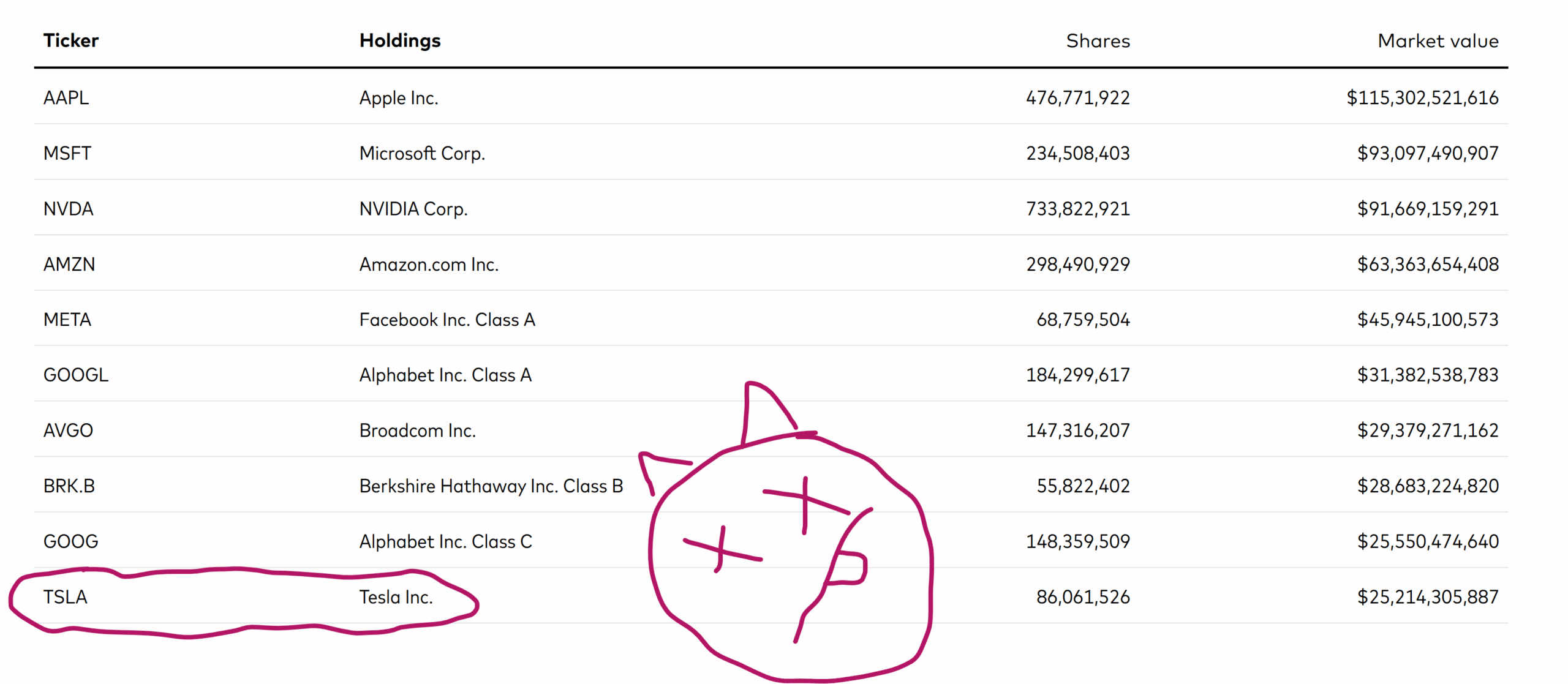Click Microsoft Corp. holding name
This screenshot has width=1568, height=684.
click(x=422, y=153)
